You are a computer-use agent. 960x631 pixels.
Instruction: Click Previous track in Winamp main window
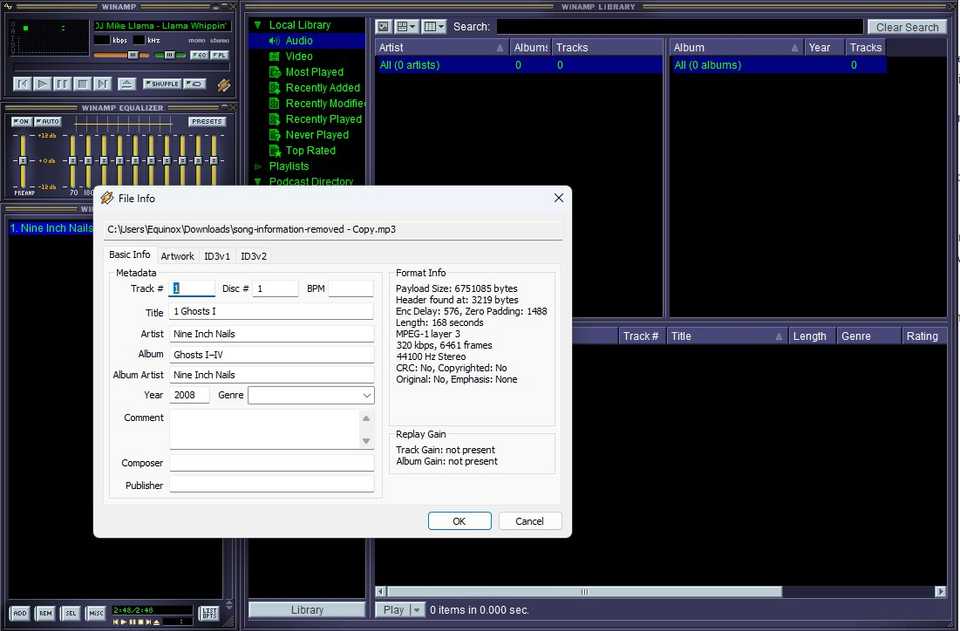(x=22, y=84)
